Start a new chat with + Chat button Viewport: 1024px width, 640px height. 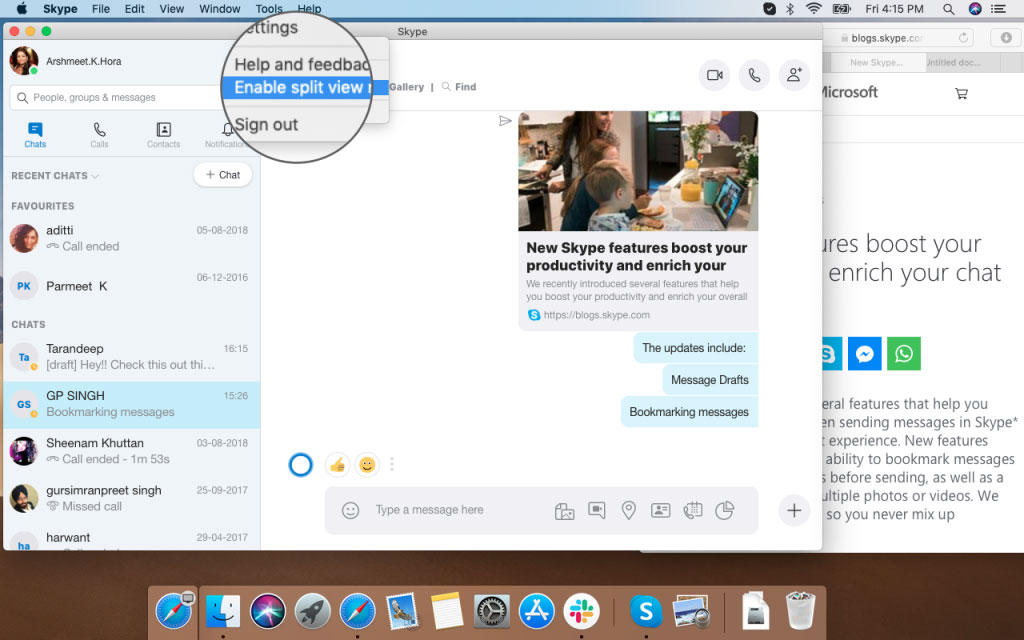pos(223,175)
